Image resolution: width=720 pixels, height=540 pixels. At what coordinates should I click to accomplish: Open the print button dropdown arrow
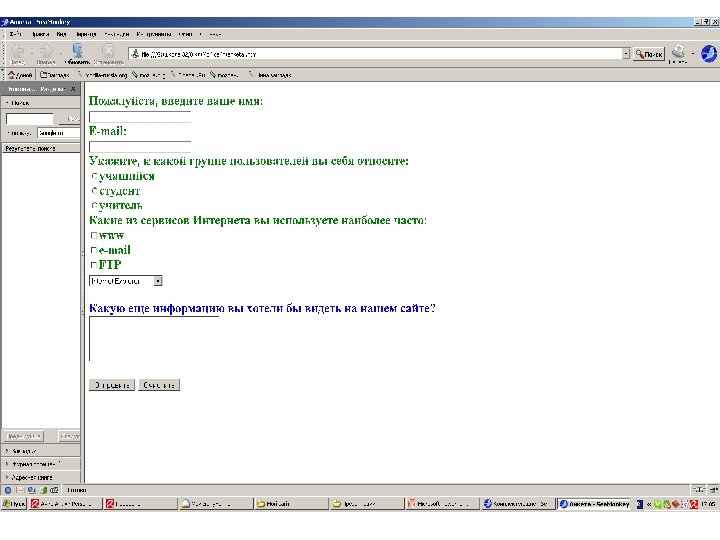692,53
